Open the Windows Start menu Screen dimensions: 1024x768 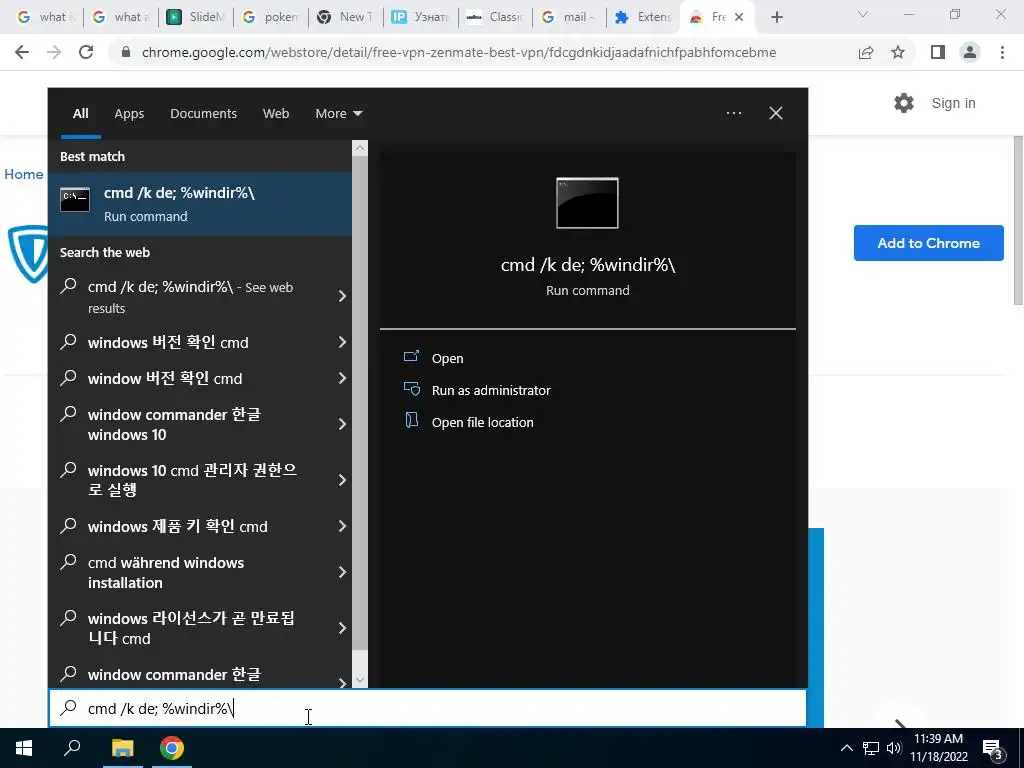pyautogui.click(x=24, y=748)
